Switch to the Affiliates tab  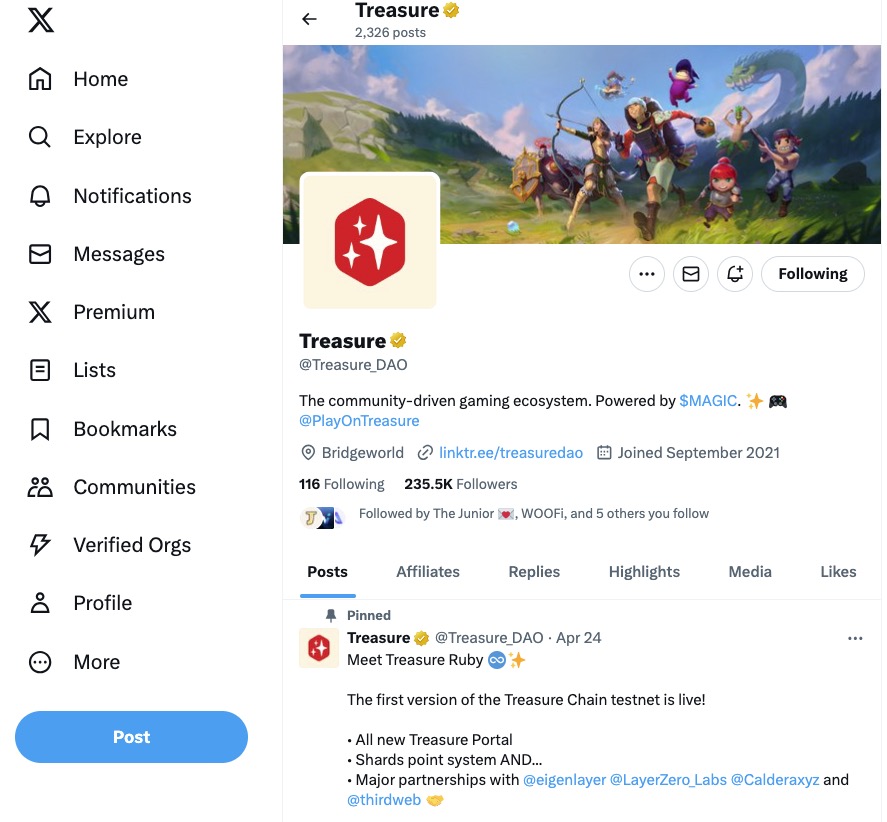point(428,572)
